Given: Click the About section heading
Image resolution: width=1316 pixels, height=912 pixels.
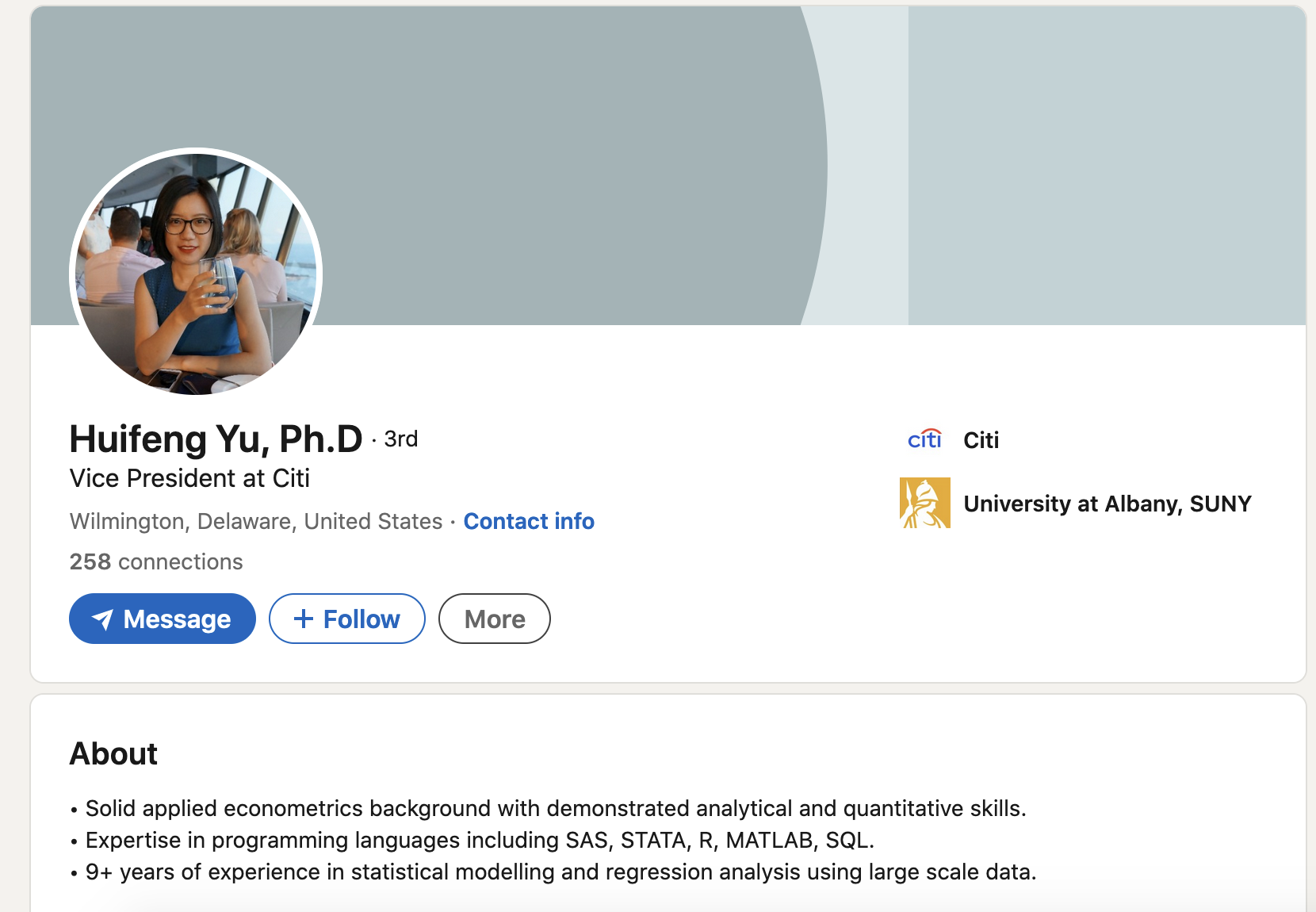Looking at the screenshot, I should (x=113, y=753).
